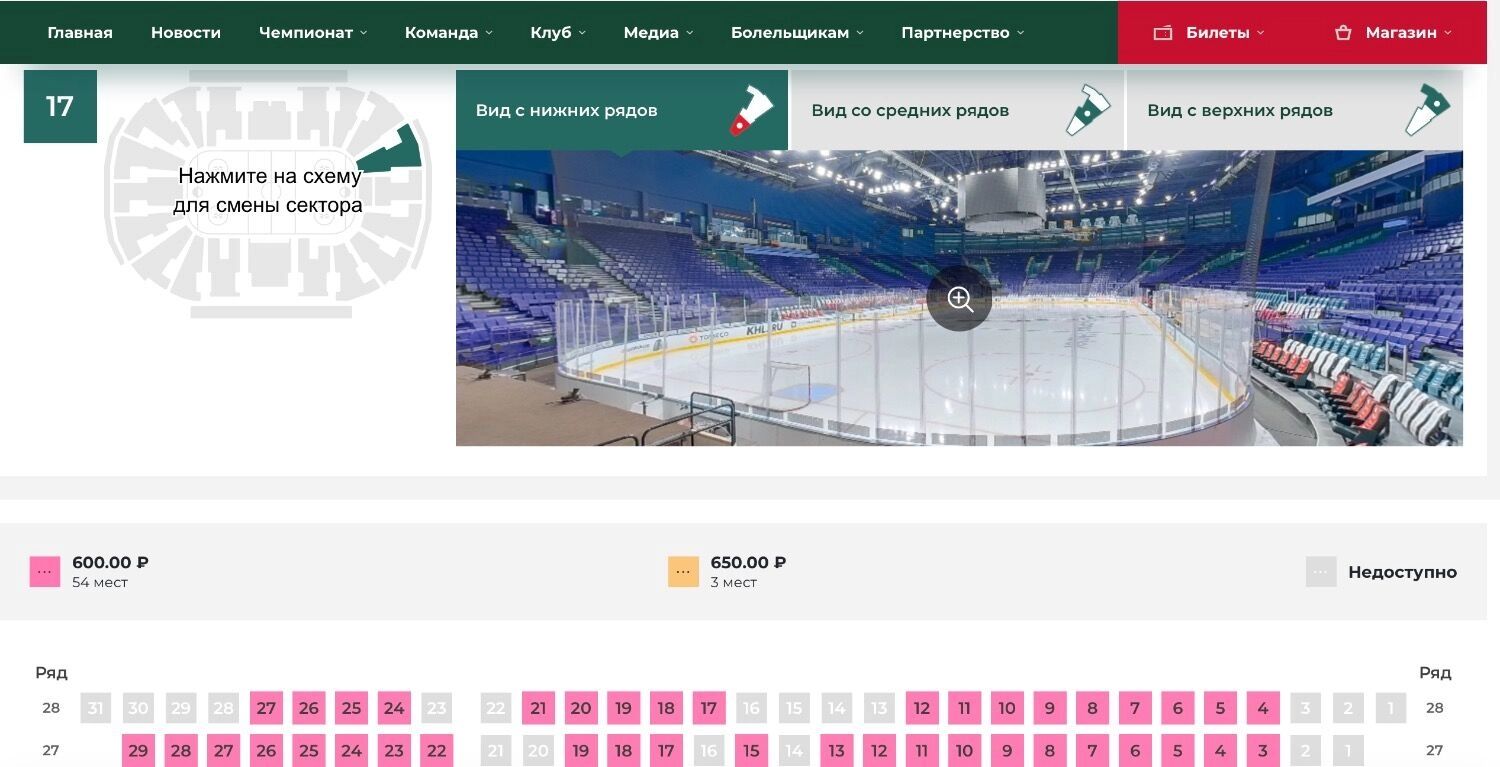Viewport: 1500px width, 767px height.
Task: Switch to Вид со средних рядов tab
Action: 910,110
